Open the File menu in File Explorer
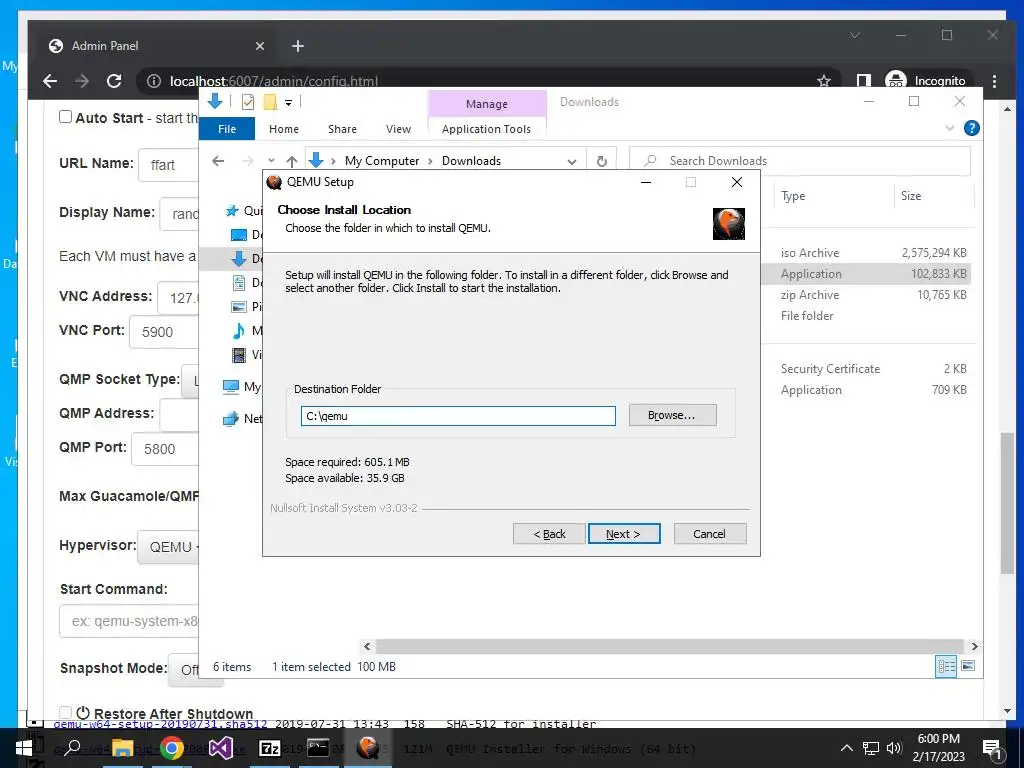This screenshot has width=1024, height=768. click(x=227, y=129)
